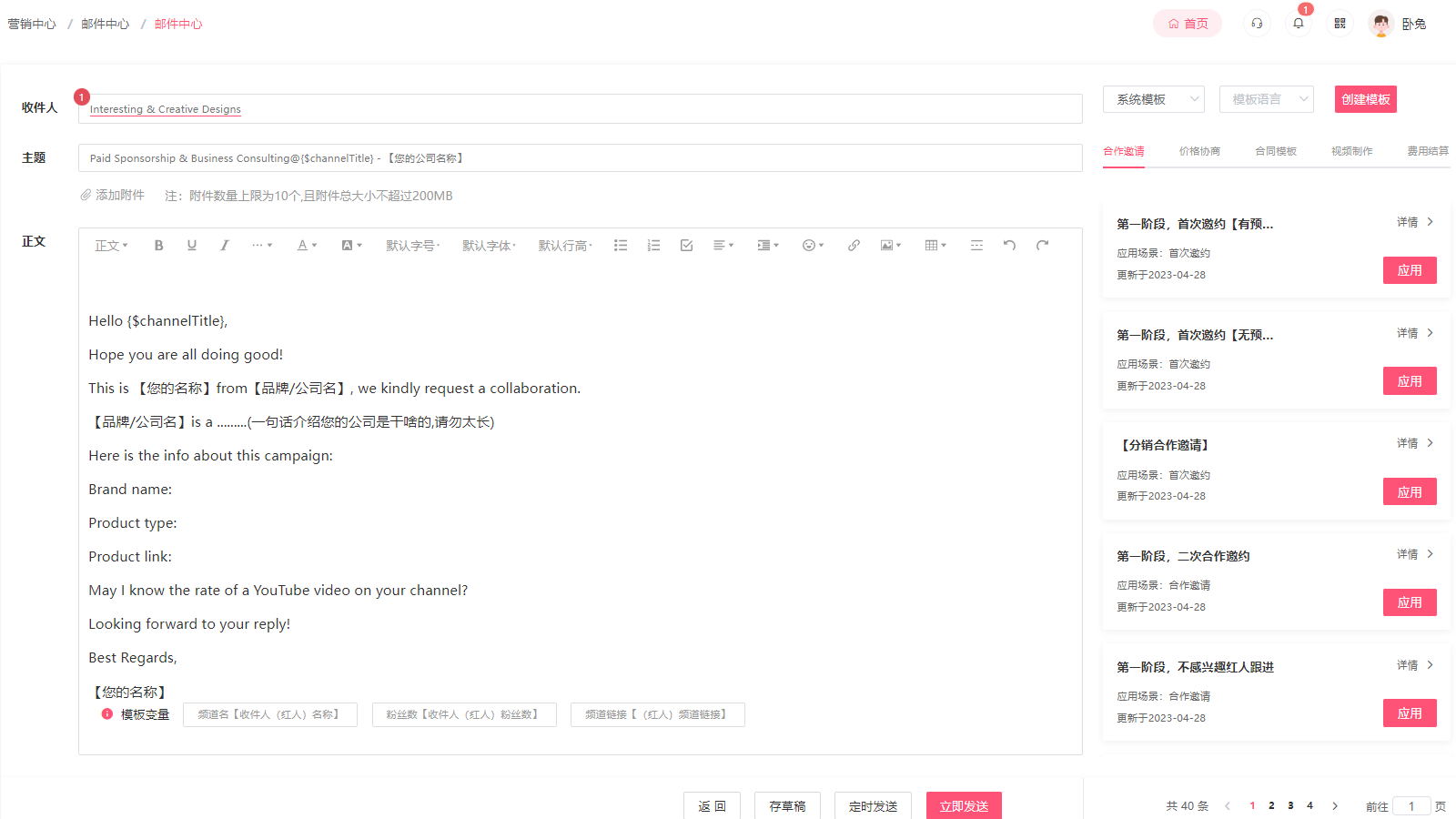The width and height of the screenshot is (1456, 819).
Task: Open the 系统模板 template type dropdown
Action: pyautogui.click(x=1152, y=99)
